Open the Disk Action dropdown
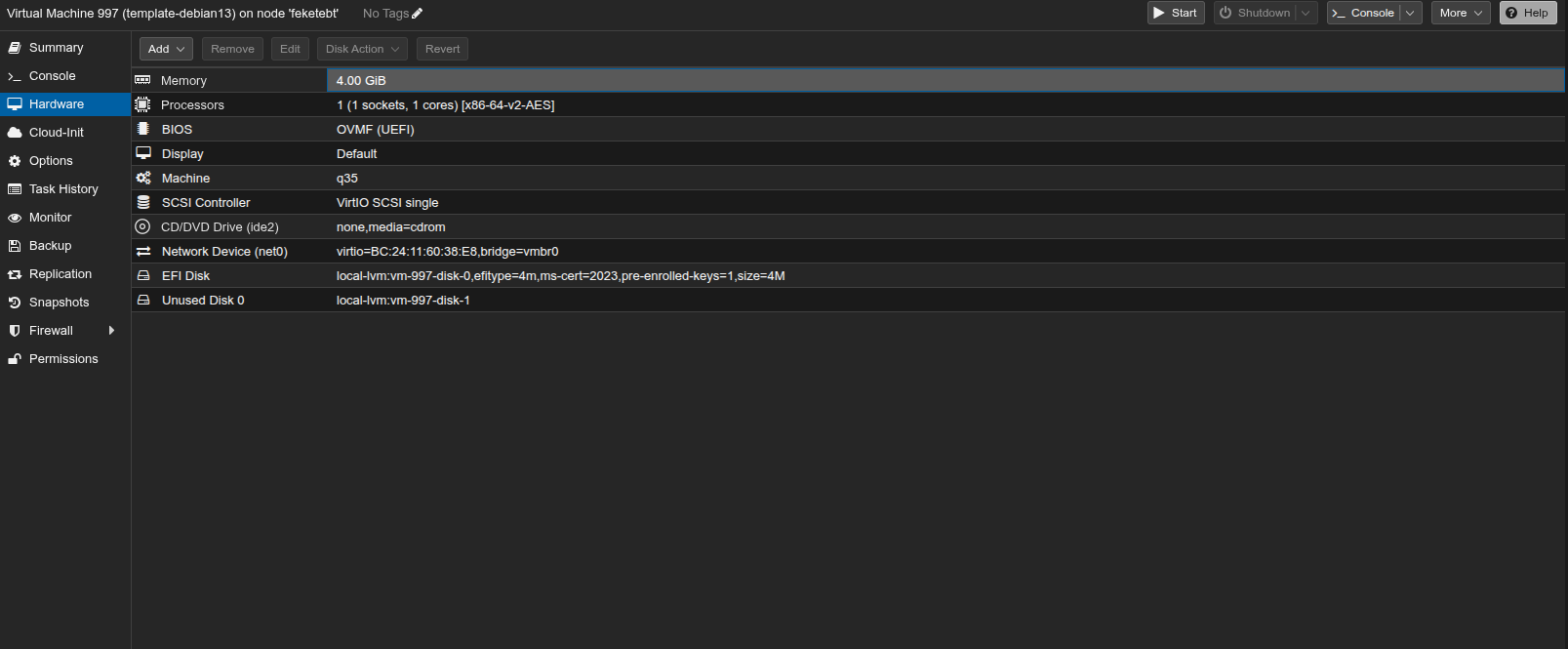 (362, 49)
